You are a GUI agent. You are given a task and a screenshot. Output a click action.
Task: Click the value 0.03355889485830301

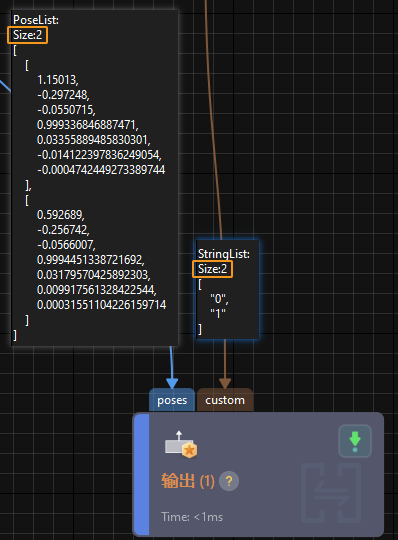click(94, 140)
